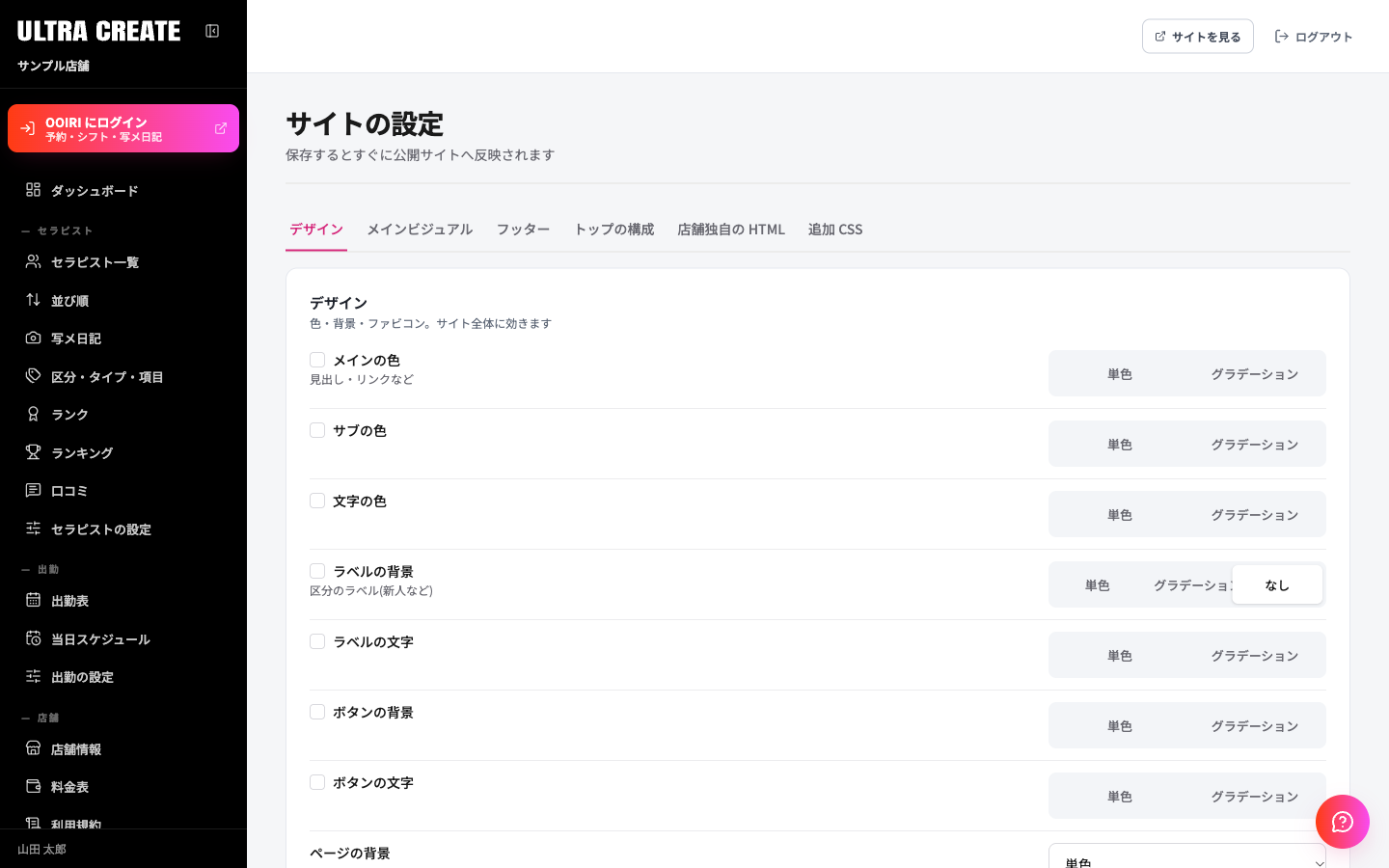
Task: Select なし for ラベルの背景
Action: 1277,585
